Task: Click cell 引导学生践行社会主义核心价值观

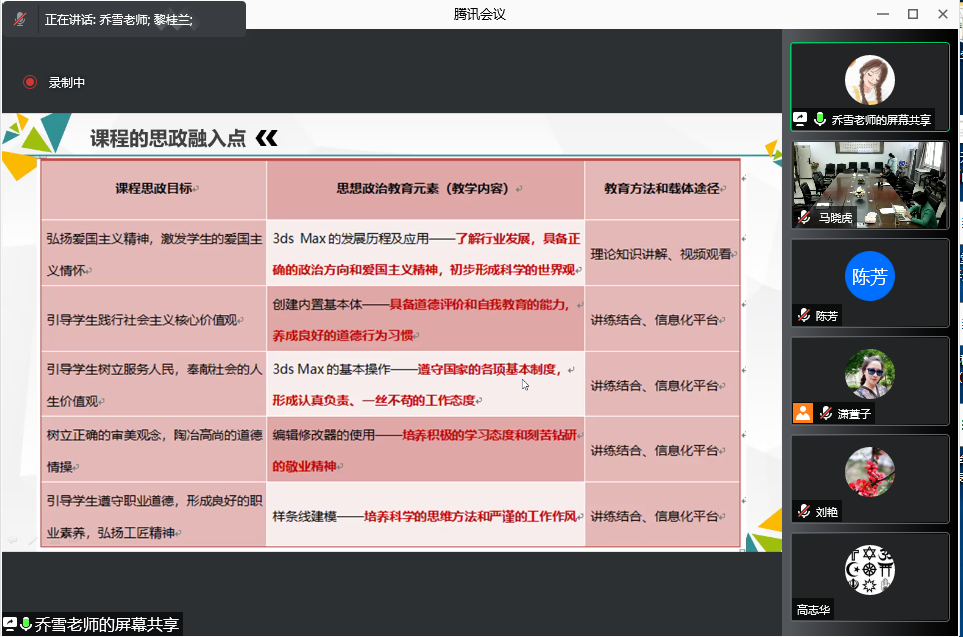Action: [x=154, y=319]
